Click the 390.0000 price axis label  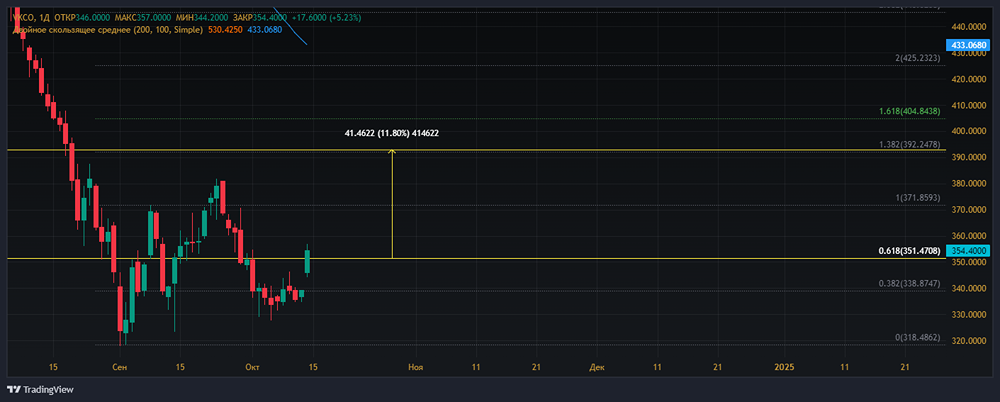969,158
